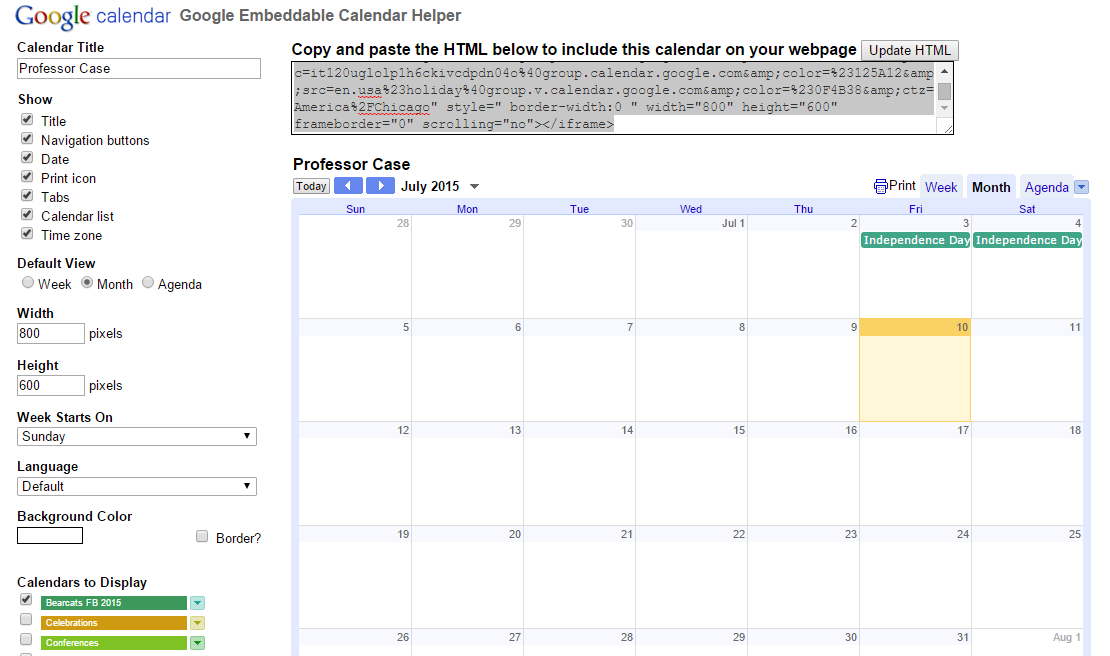Advance to next month with right arrow
Image resolution: width=1110 pixels, height=656 pixels.
[x=380, y=186]
